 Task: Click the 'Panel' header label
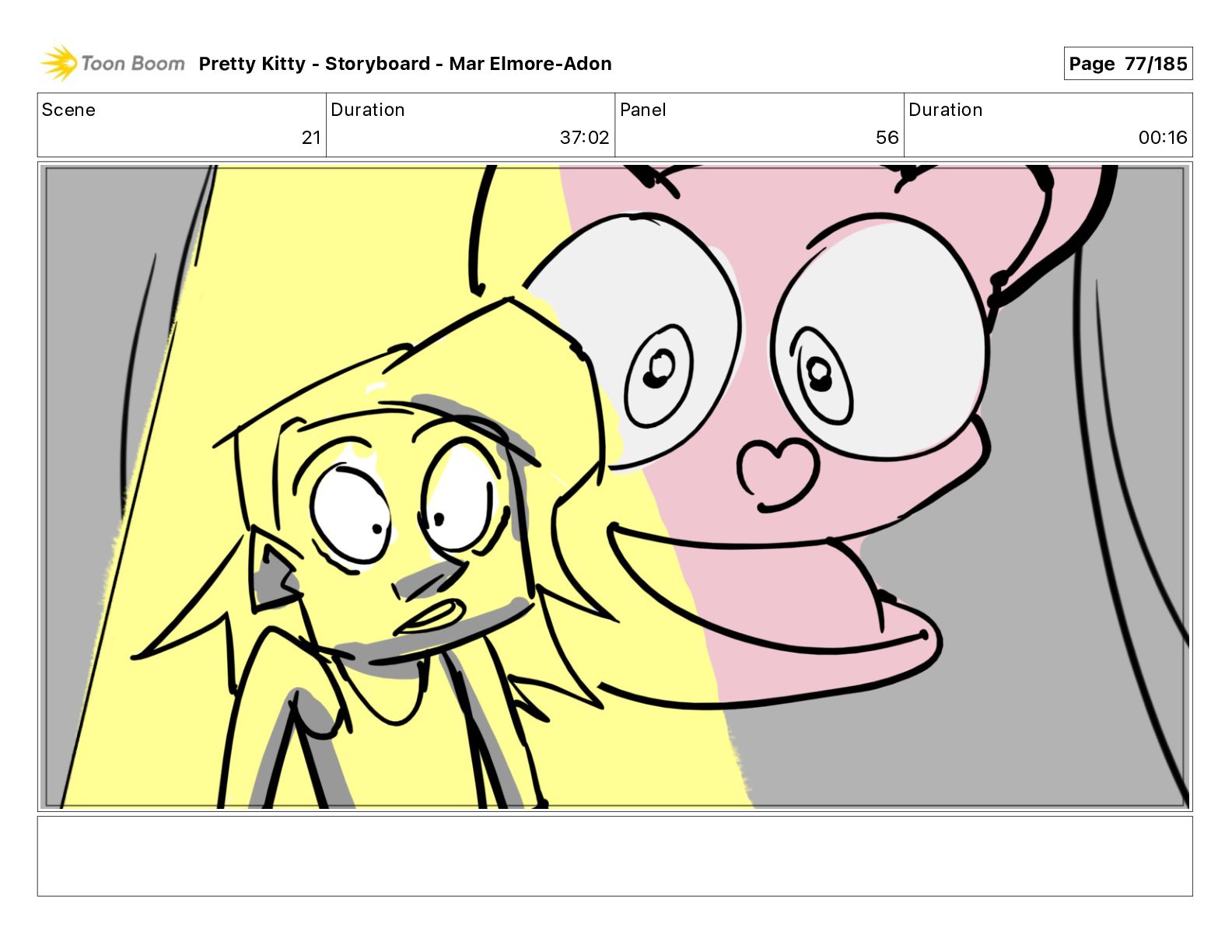point(643,110)
